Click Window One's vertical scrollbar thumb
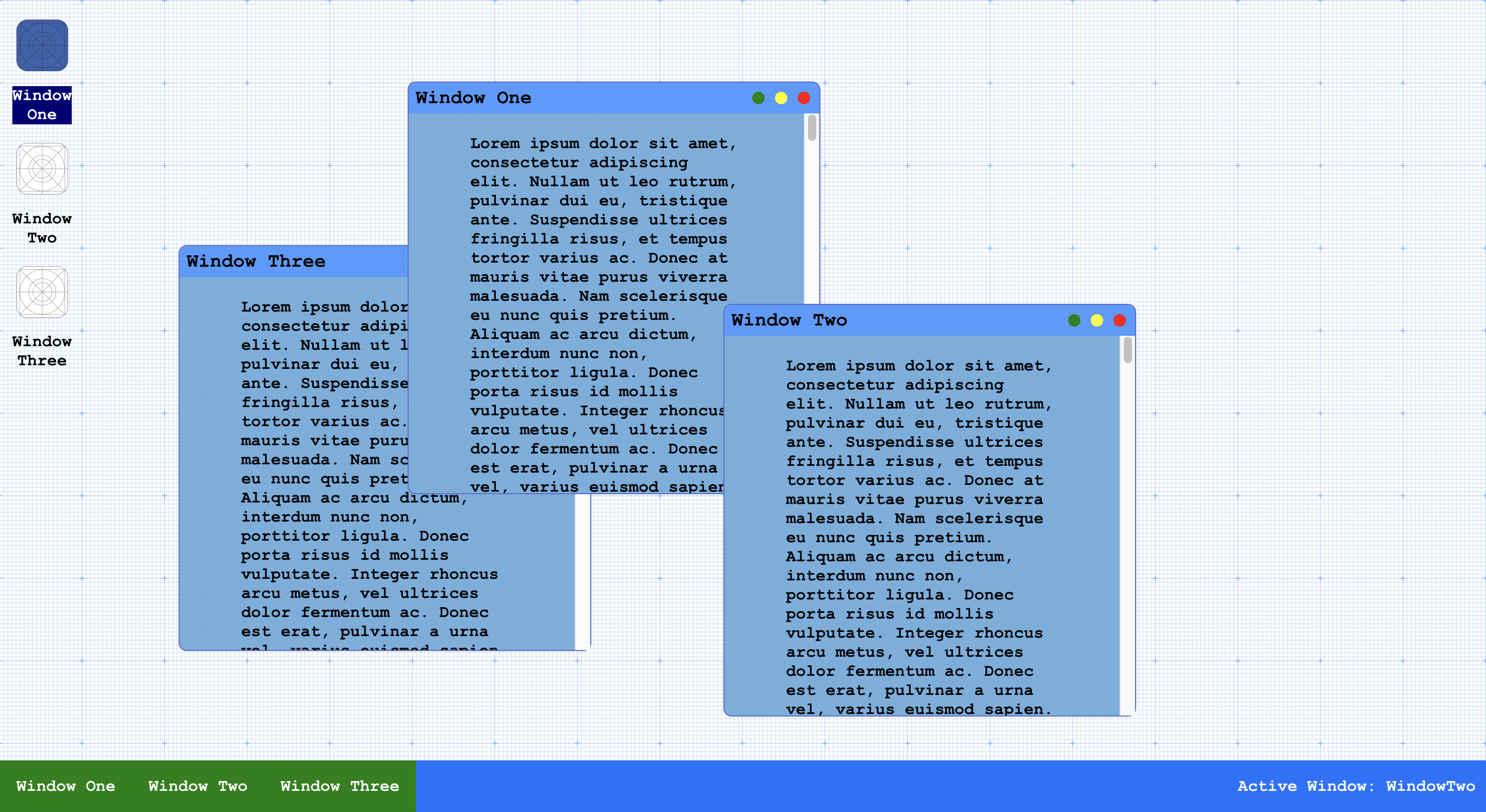Viewport: 1486px width, 812px height. pyautogui.click(x=812, y=128)
